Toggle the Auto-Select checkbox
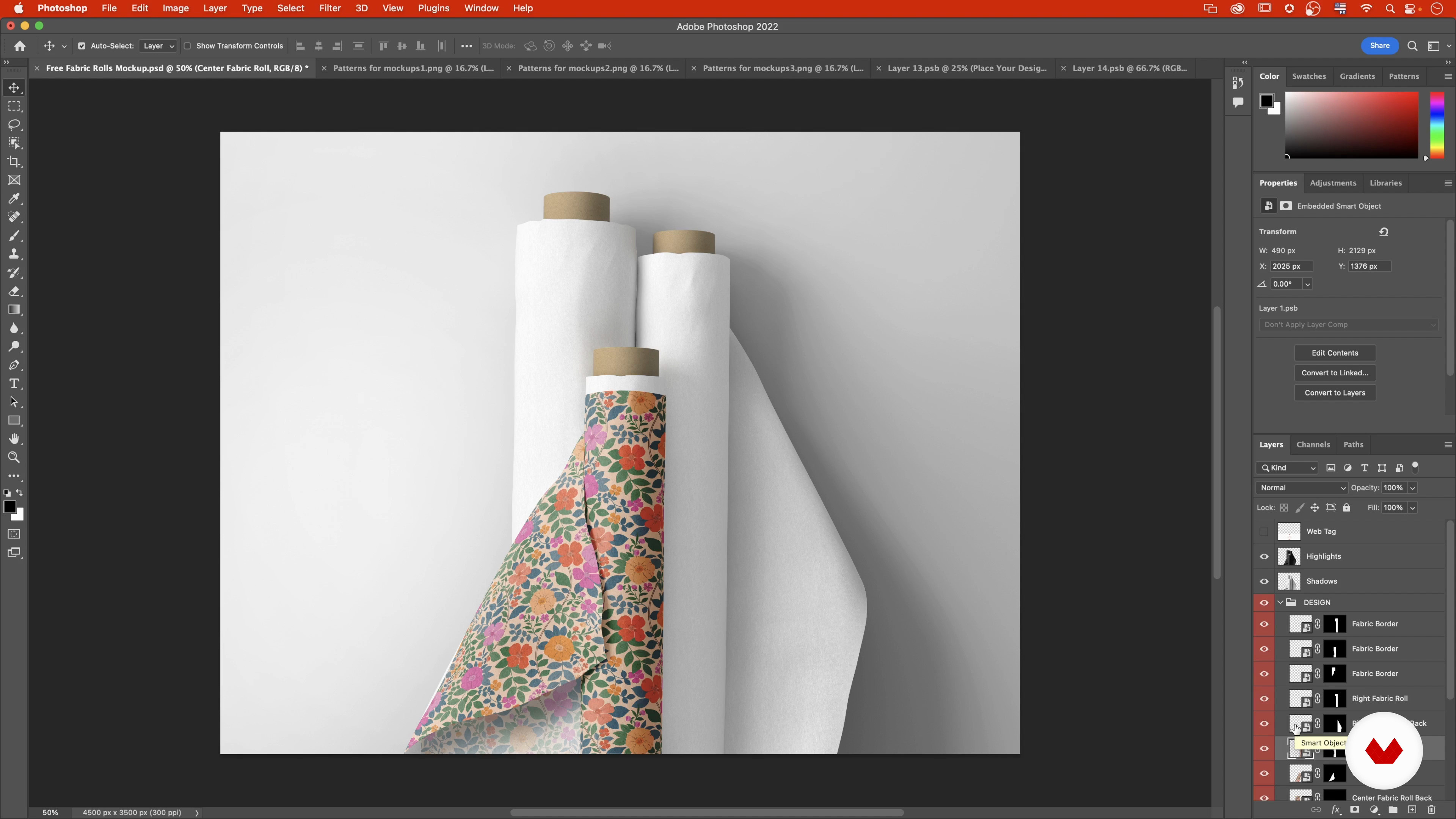Image resolution: width=1456 pixels, height=819 pixels. click(x=82, y=46)
